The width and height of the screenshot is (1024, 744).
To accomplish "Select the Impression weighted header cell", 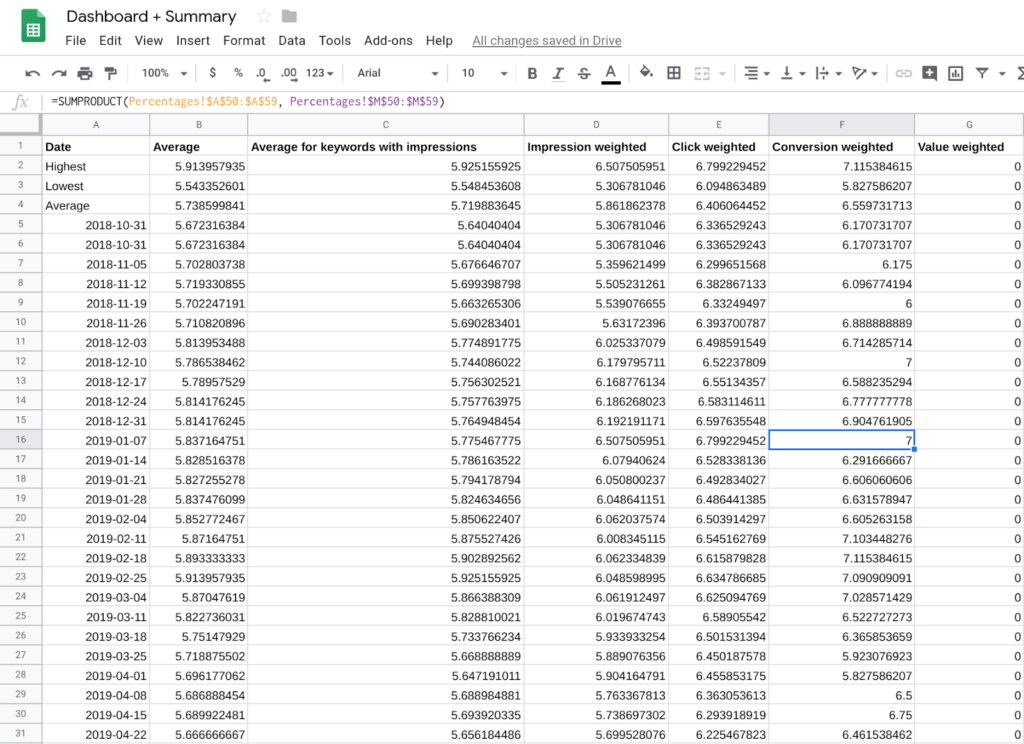I will point(596,146).
